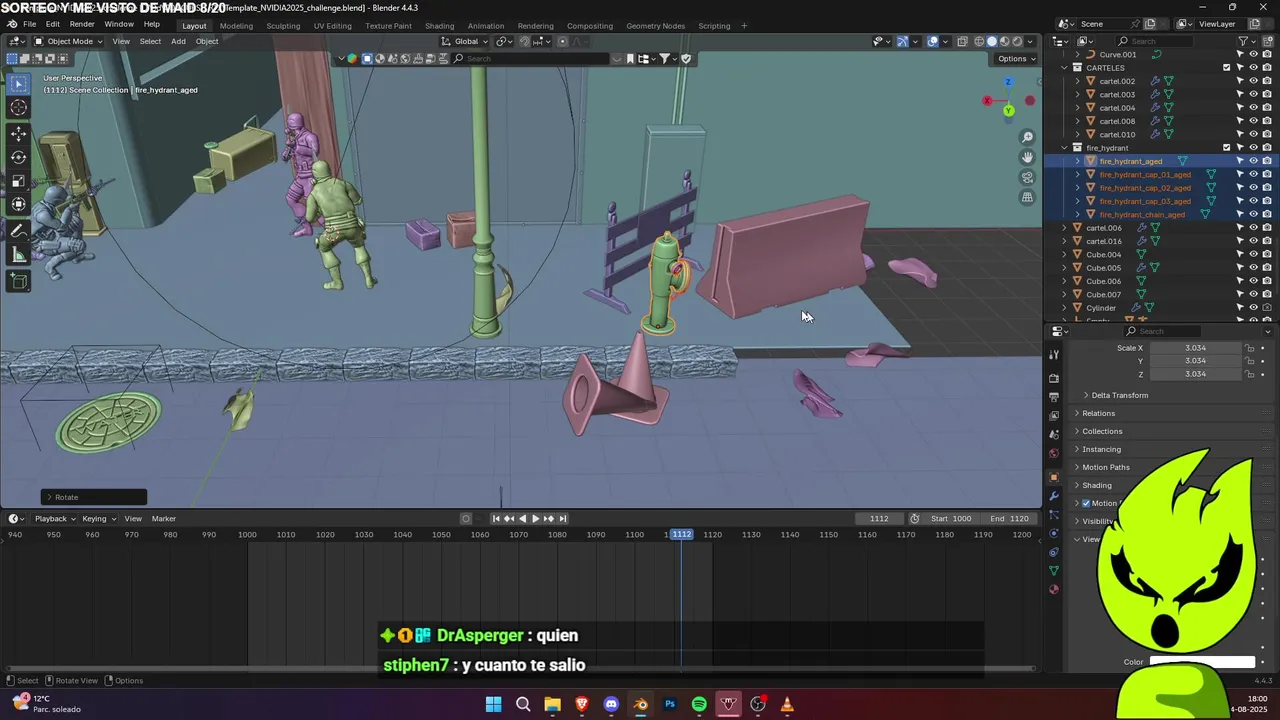The height and width of the screenshot is (720, 1280).
Task: Switch to the Shading workspace tab
Action: [x=439, y=26]
